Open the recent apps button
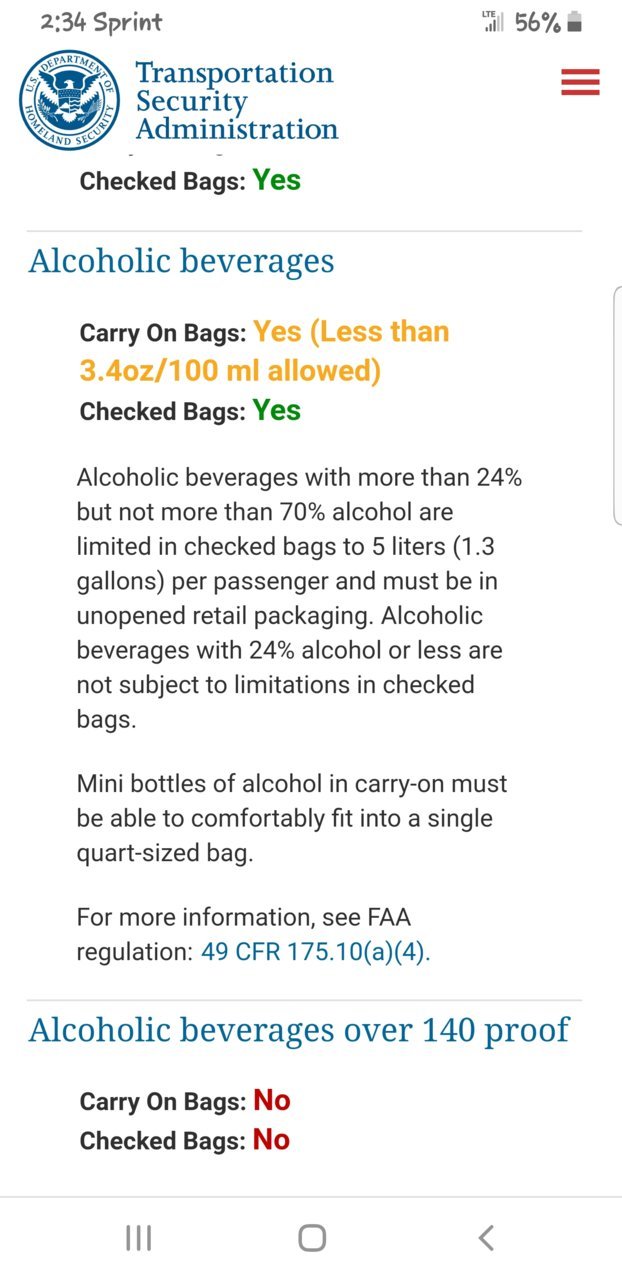 138,1238
